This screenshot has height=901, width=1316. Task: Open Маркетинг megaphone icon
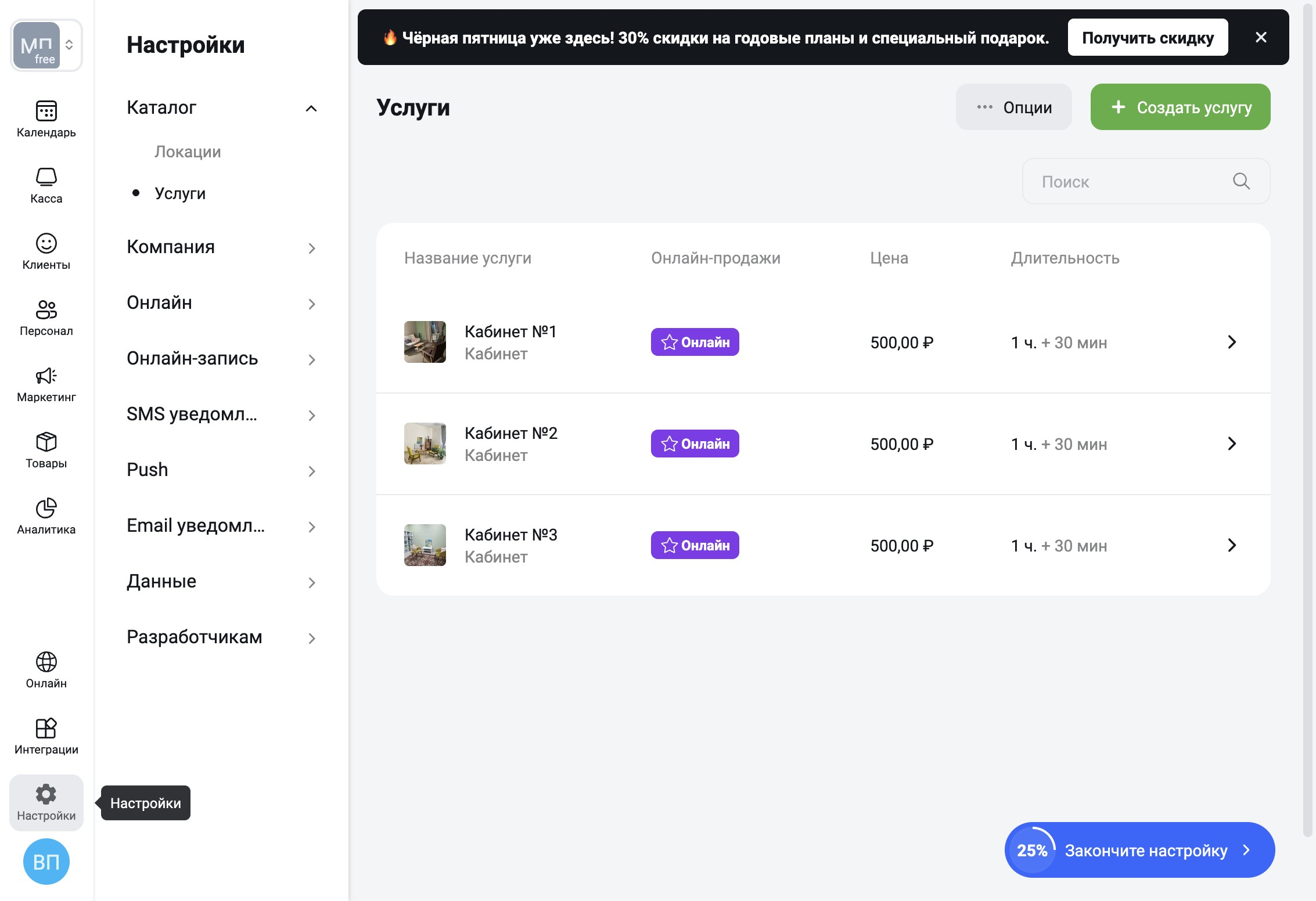click(46, 383)
